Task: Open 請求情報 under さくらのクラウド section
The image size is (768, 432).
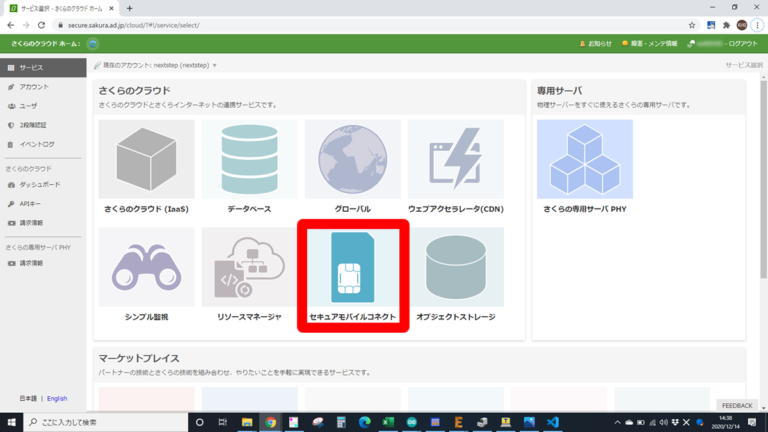Action: [43, 223]
